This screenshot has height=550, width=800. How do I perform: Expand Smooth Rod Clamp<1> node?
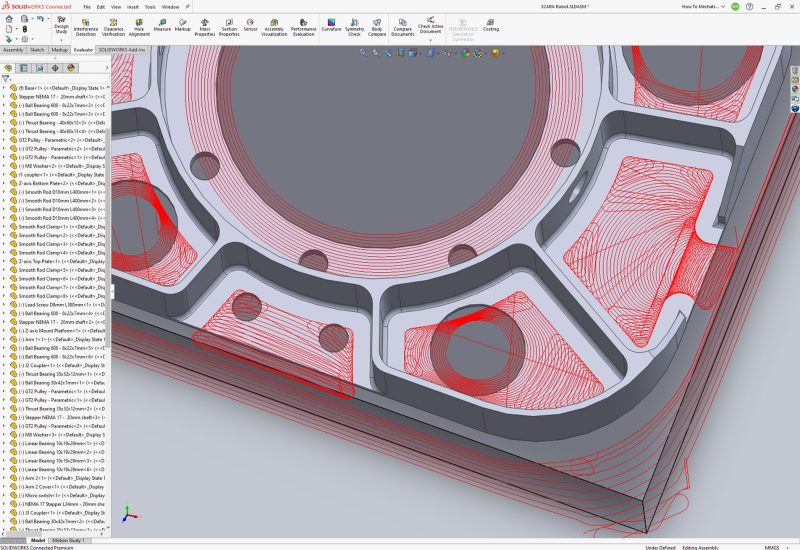[x=4, y=227]
